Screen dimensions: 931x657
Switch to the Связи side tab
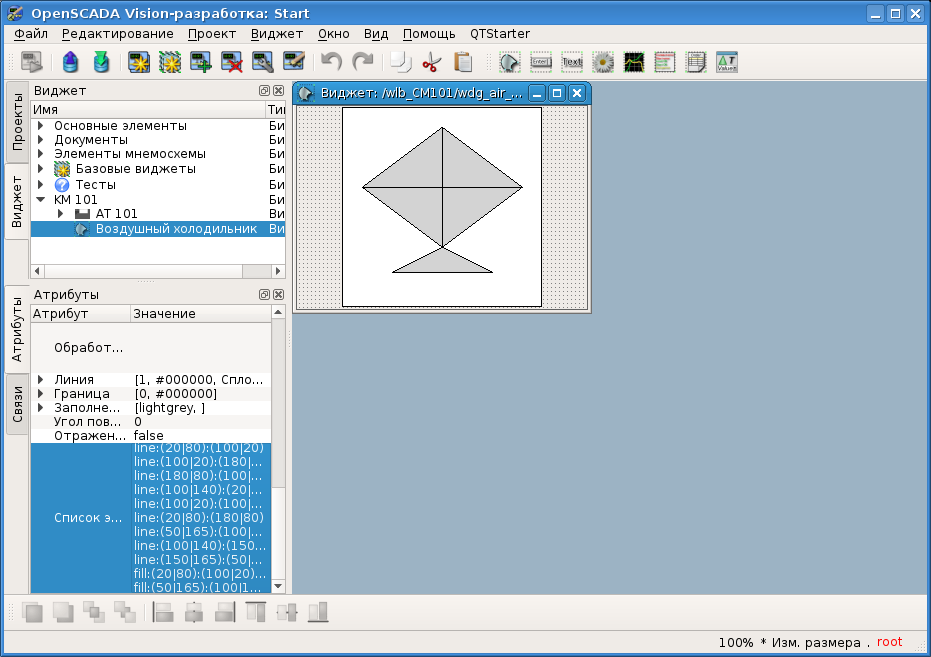point(17,404)
